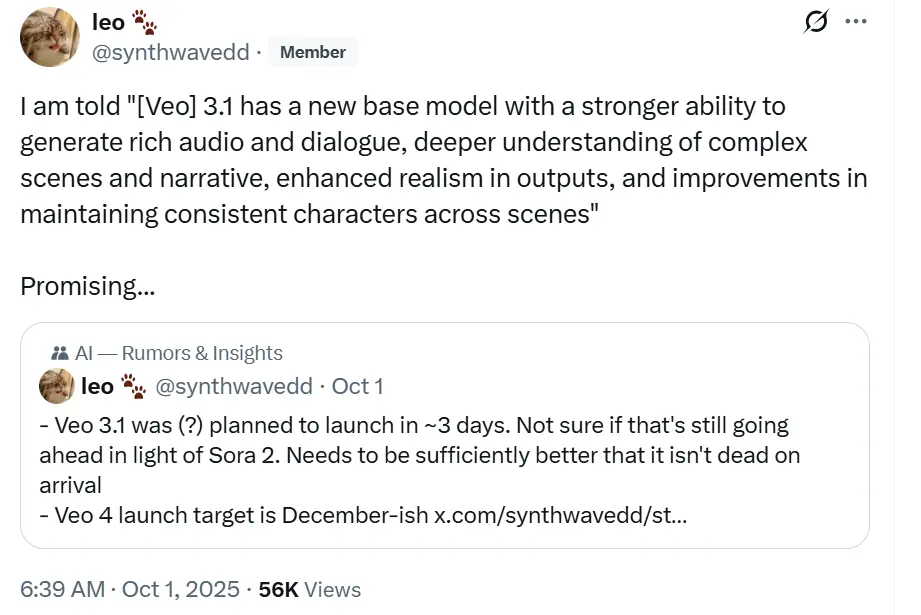Viewport: 921px width, 615px height.
Task: Click the quoted post's small avatar
Action: click(57, 386)
